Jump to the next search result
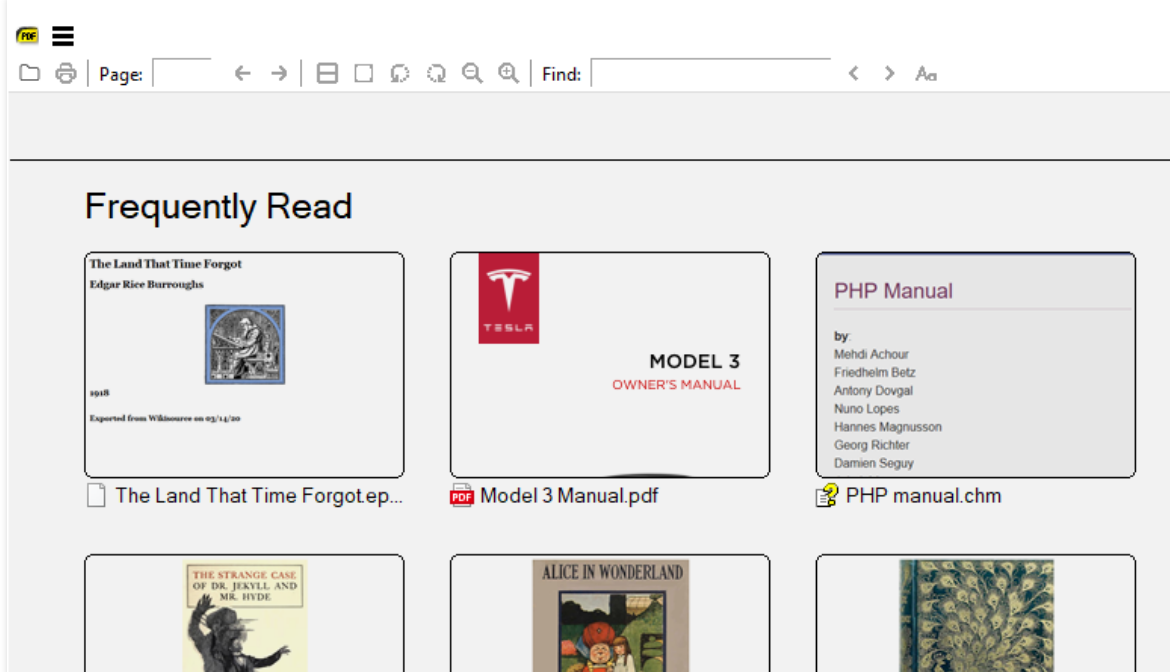Screen dimensions: 1170x672 click(x=889, y=73)
